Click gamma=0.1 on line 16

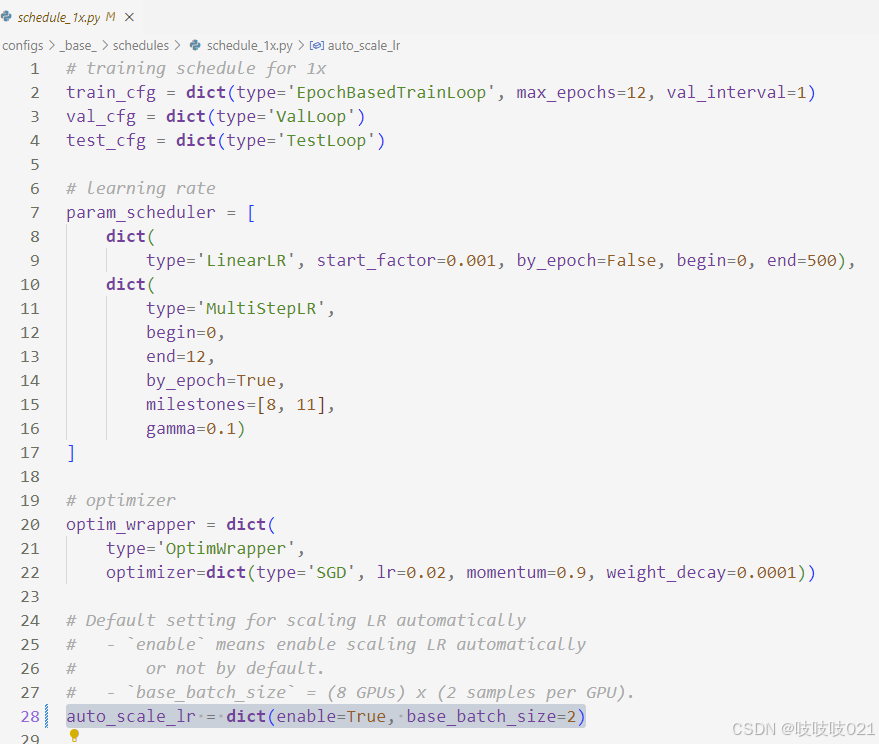pos(191,428)
